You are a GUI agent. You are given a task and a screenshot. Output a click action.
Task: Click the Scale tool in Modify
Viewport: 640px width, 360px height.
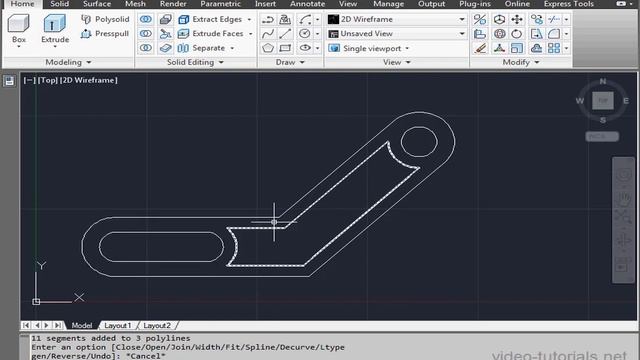pos(517,48)
